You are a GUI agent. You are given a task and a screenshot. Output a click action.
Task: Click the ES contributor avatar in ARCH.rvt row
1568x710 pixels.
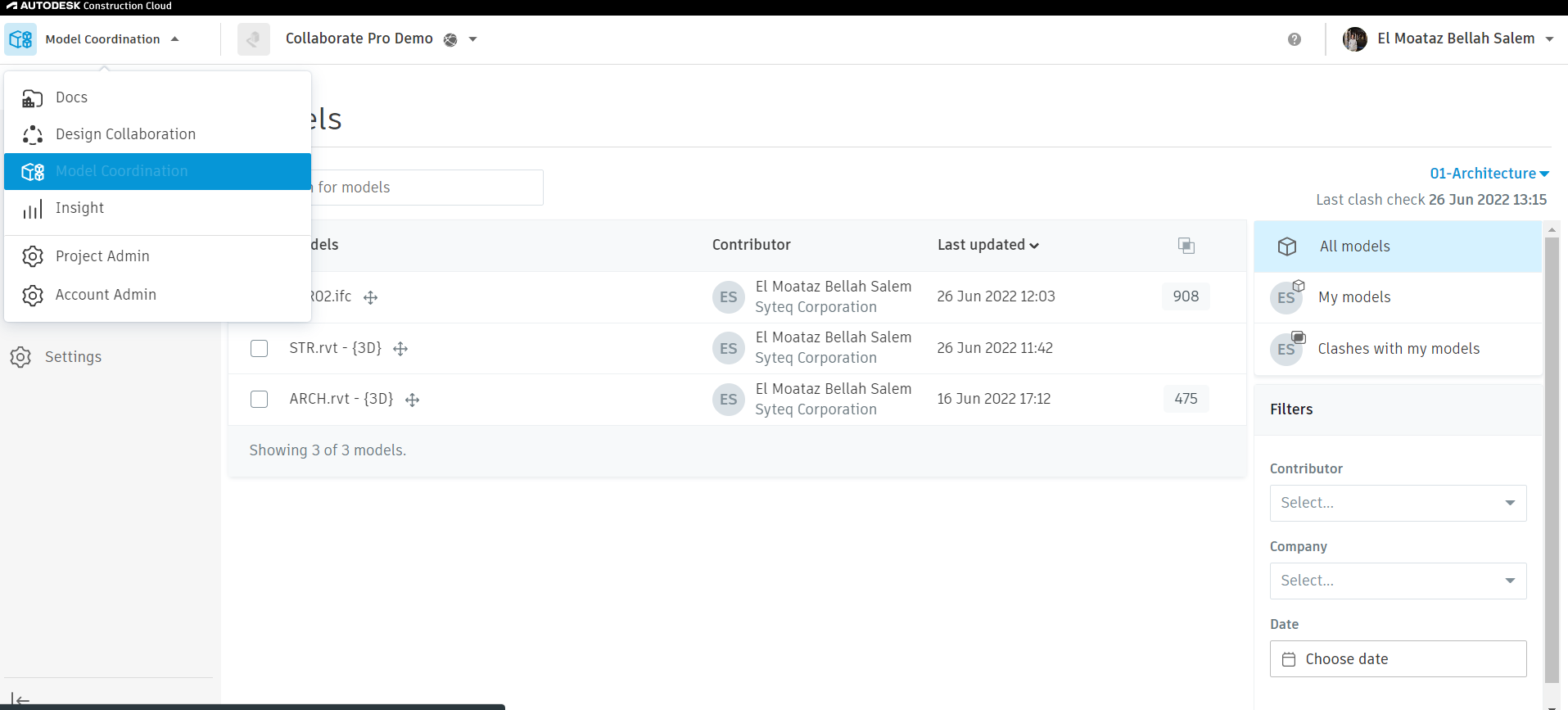pos(729,400)
